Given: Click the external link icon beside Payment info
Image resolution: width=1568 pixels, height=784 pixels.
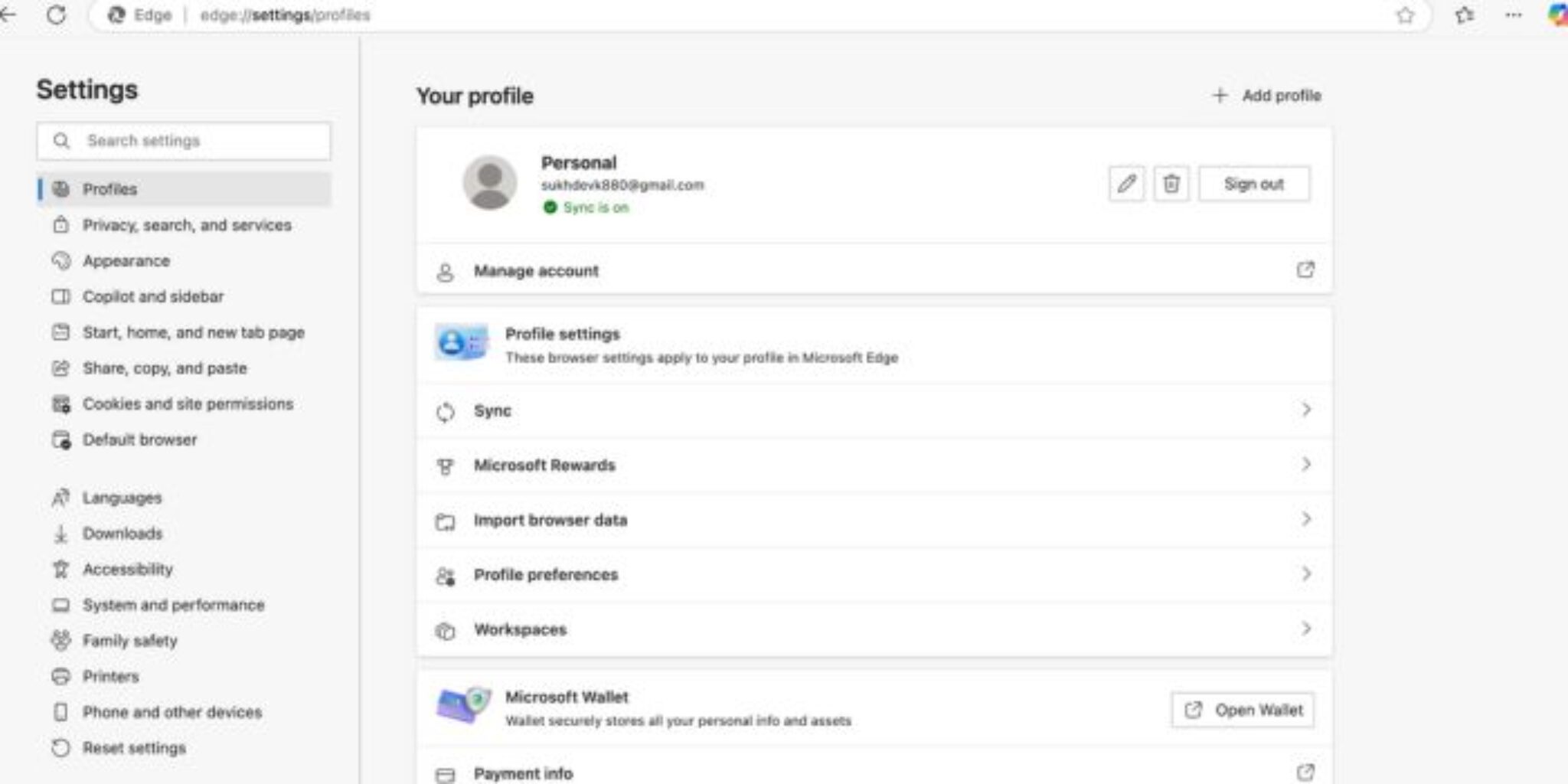Looking at the screenshot, I should coord(1306,773).
